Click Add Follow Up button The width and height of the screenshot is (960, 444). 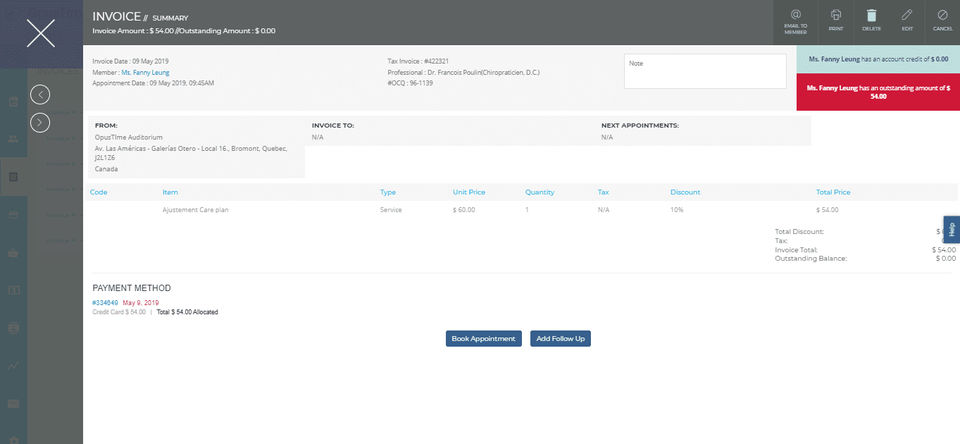point(560,339)
